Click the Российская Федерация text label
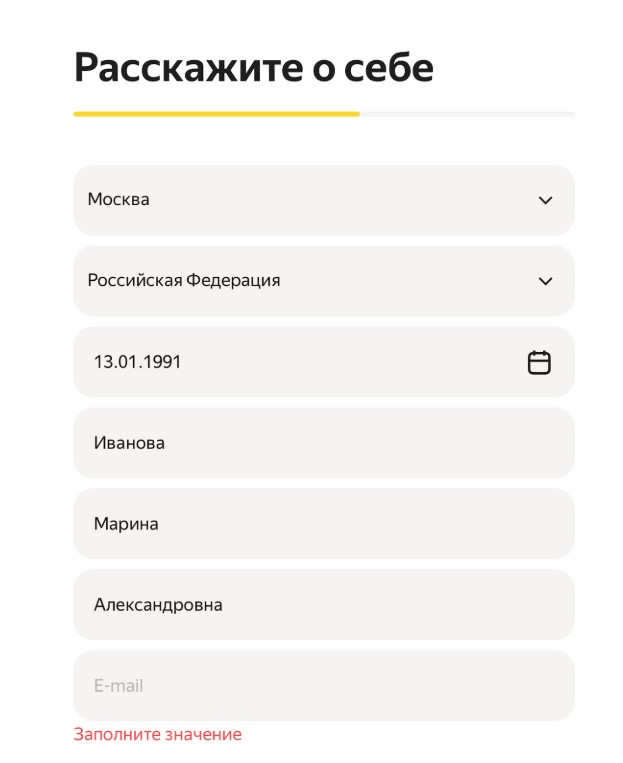This screenshot has height=763, width=623. tap(183, 280)
